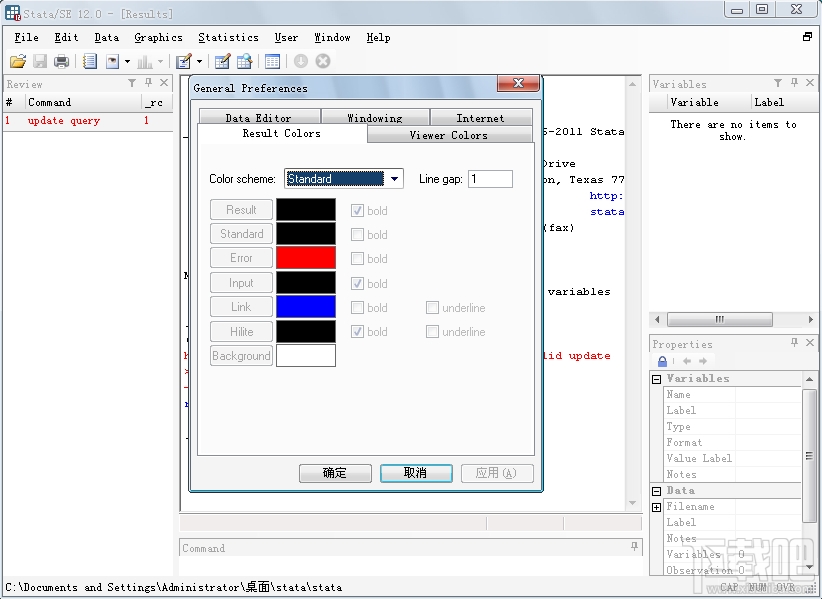Open the Color scheme dropdown
This screenshot has height=599, width=822.
394,177
